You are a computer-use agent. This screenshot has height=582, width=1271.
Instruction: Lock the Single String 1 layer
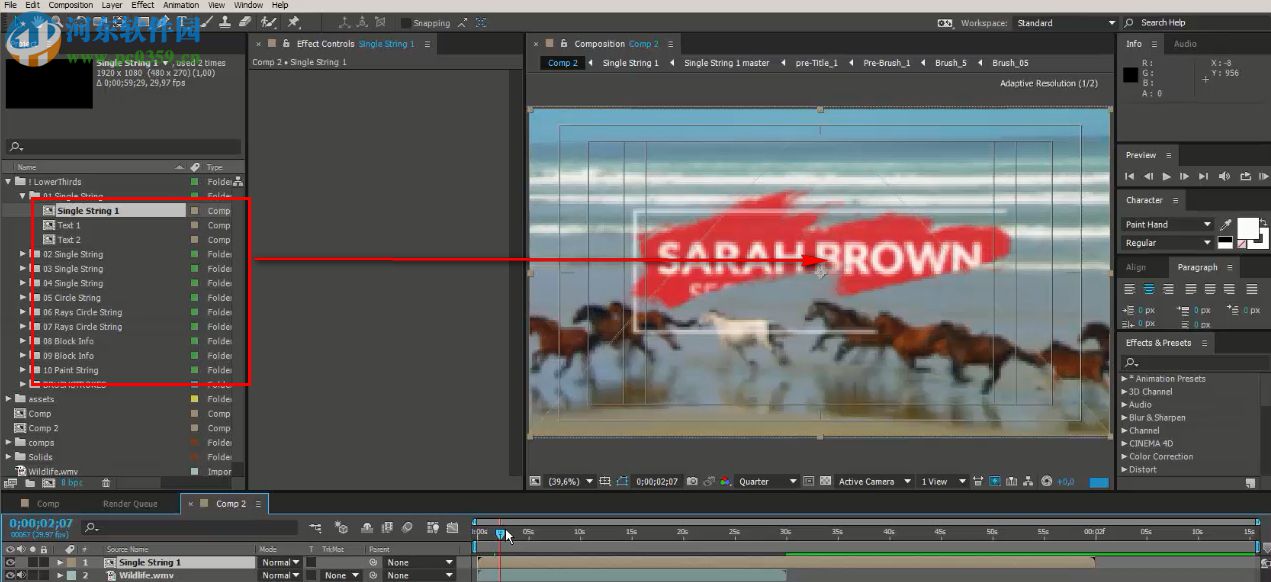coord(45,562)
